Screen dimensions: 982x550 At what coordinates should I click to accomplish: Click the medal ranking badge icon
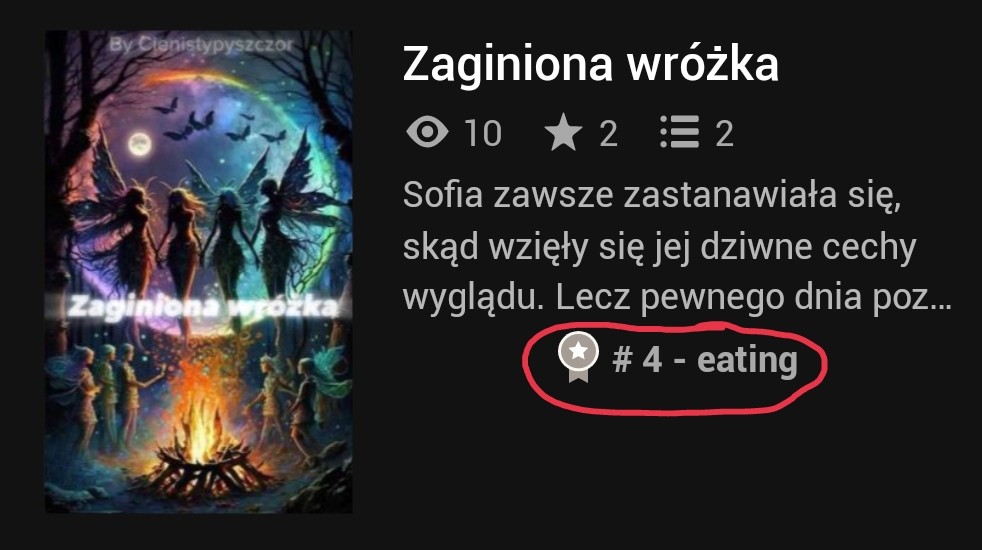click(x=578, y=357)
